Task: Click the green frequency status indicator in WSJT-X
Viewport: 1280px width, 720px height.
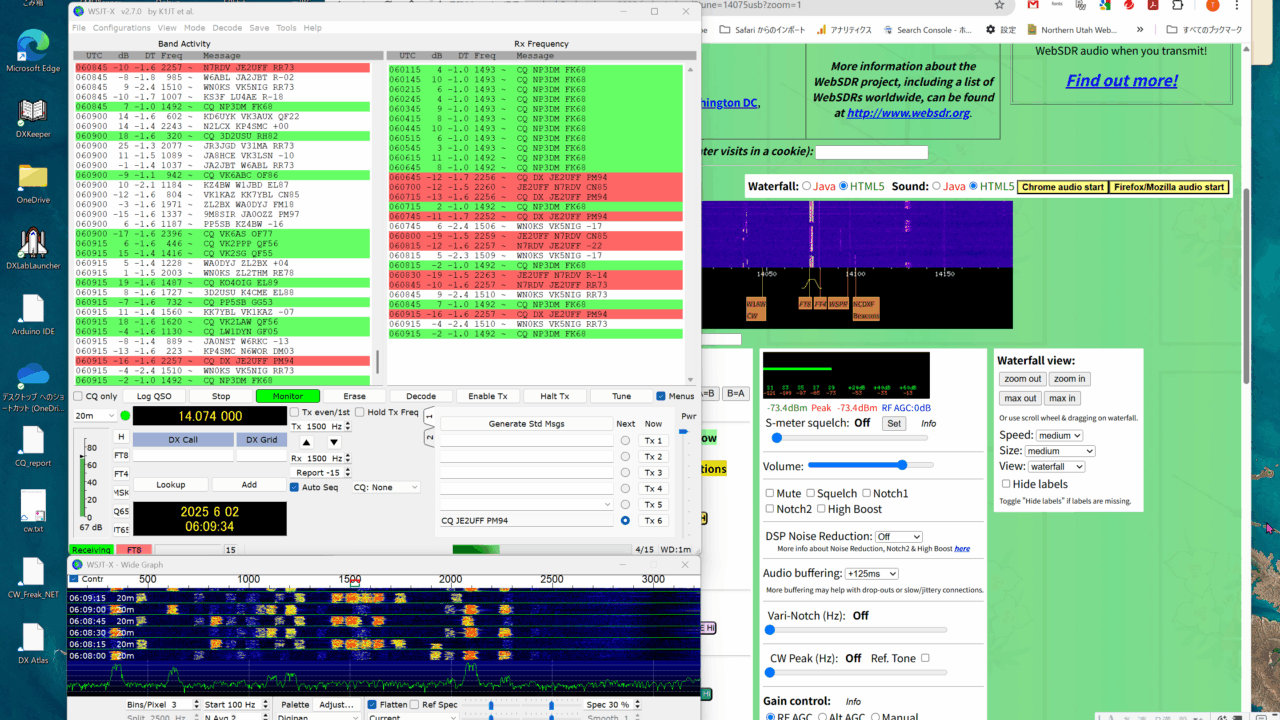Action: tap(125, 415)
